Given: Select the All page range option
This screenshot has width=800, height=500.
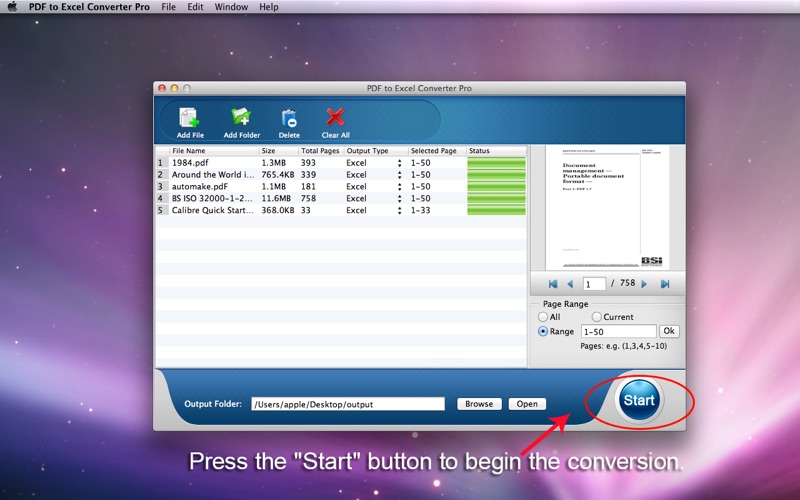Looking at the screenshot, I should [x=543, y=317].
